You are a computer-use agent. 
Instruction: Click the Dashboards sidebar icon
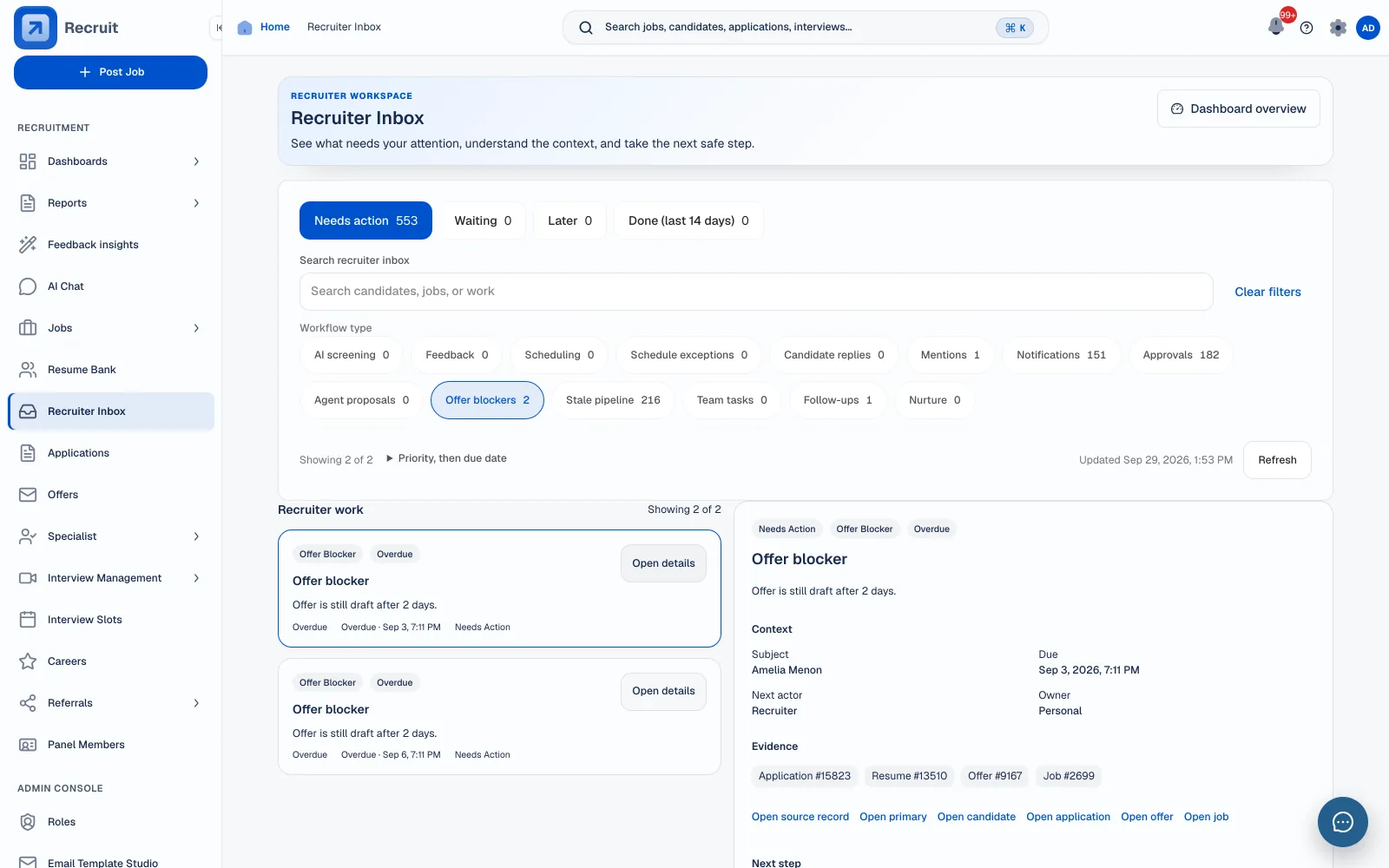tap(28, 161)
